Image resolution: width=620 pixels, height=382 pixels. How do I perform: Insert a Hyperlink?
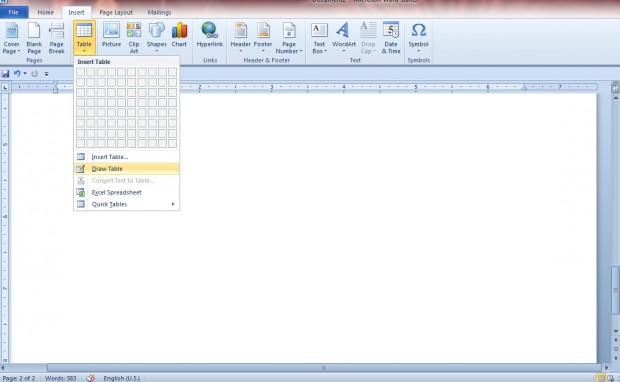210,36
